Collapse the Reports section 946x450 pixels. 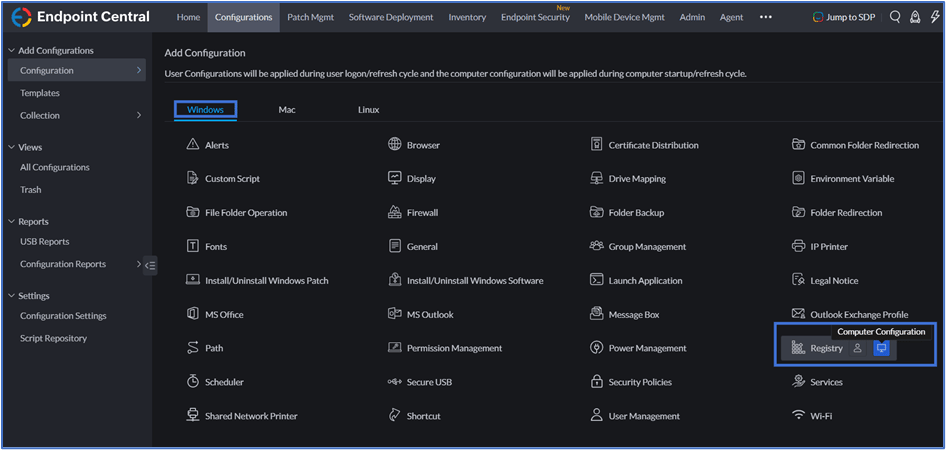click(11, 221)
